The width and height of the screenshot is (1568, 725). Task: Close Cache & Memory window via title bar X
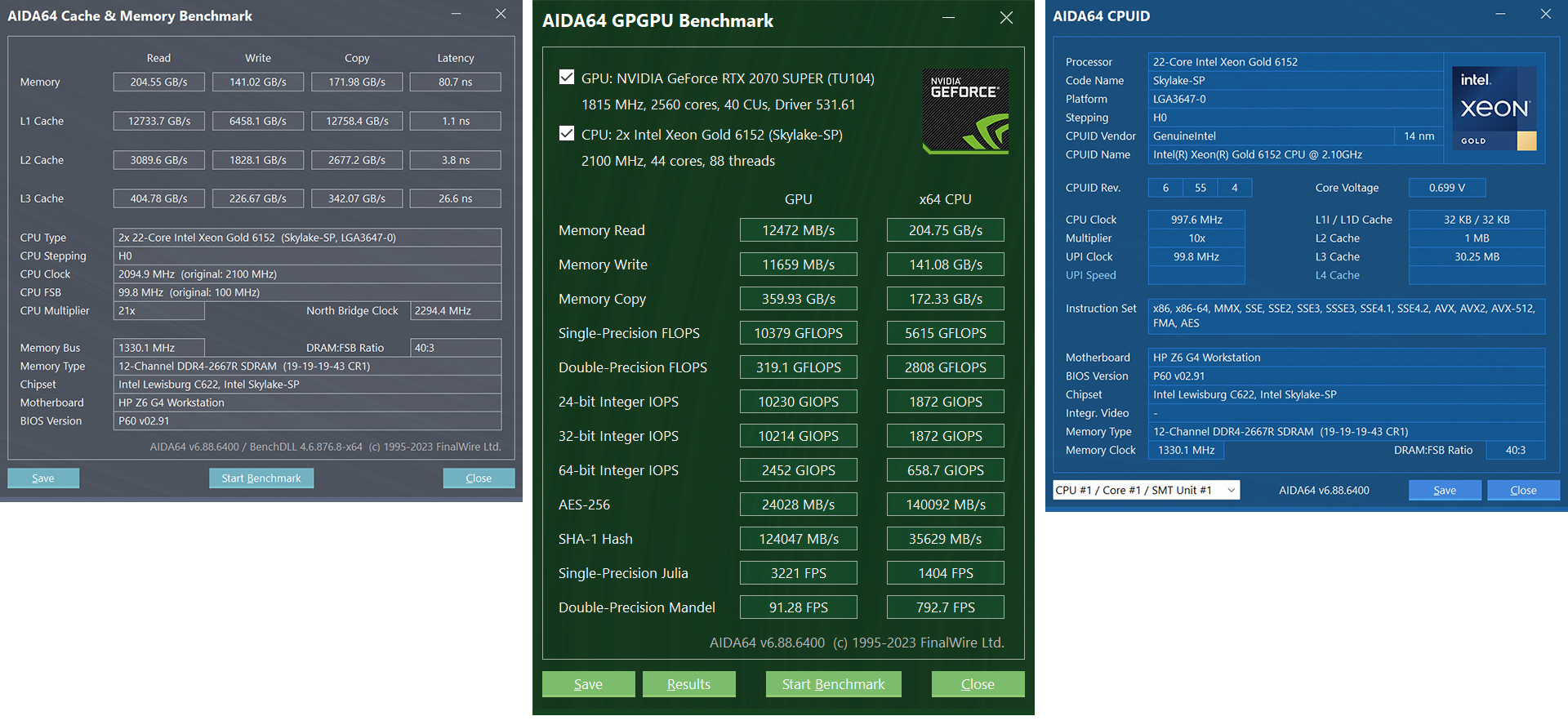click(x=501, y=14)
